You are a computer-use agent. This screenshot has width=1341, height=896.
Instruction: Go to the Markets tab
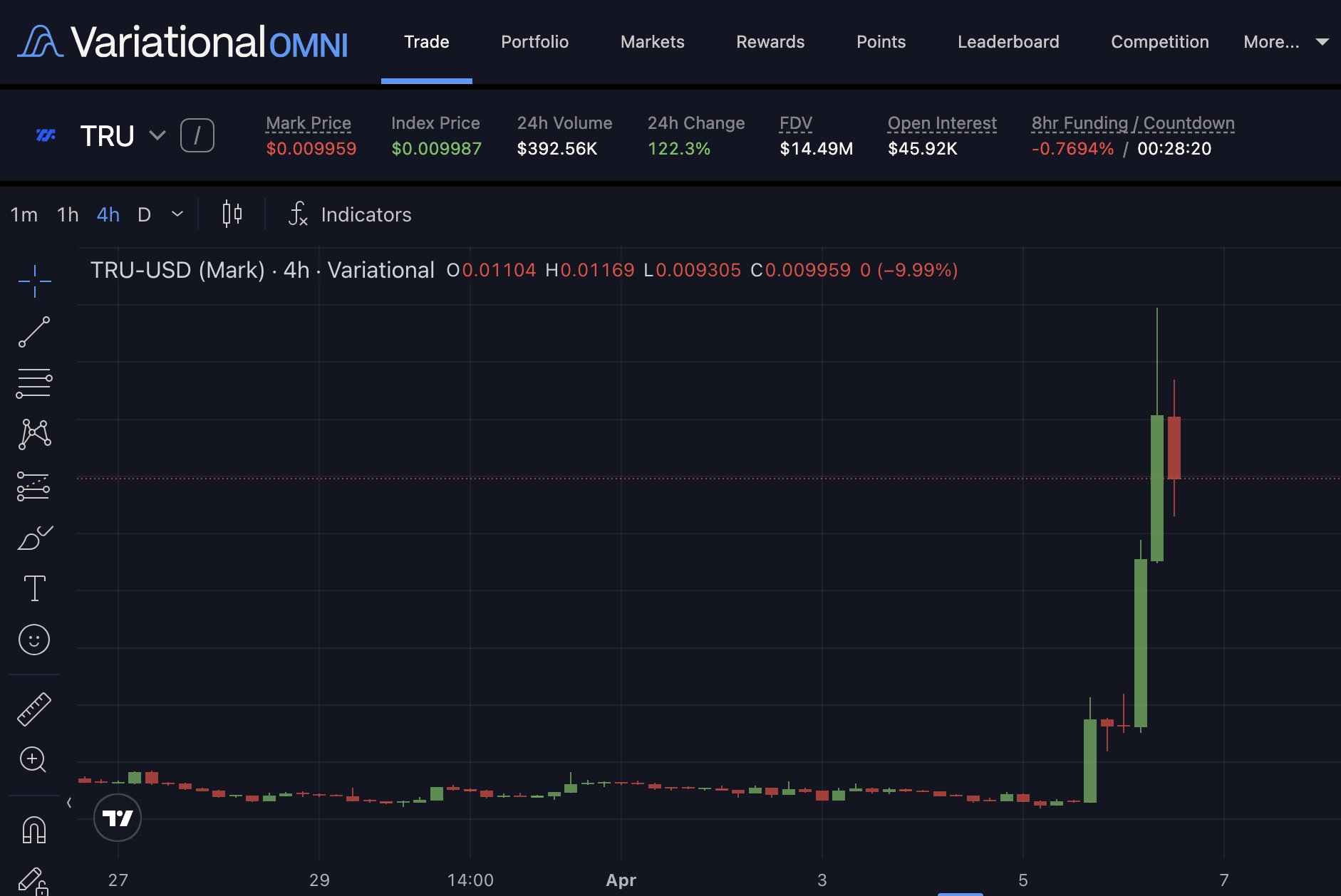(653, 42)
